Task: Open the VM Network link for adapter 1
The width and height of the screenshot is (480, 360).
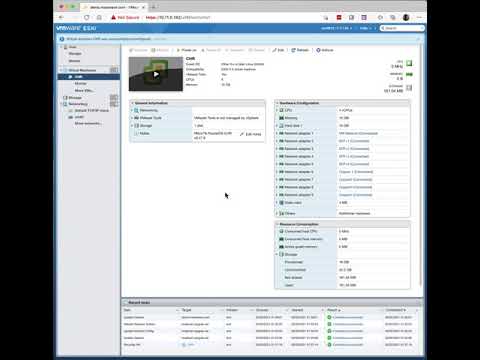Action: (x=358, y=133)
